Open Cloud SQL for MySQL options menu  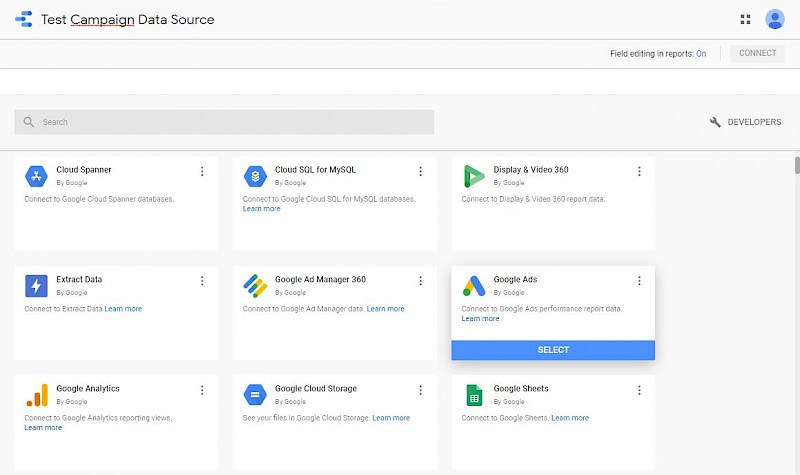pos(420,171)
